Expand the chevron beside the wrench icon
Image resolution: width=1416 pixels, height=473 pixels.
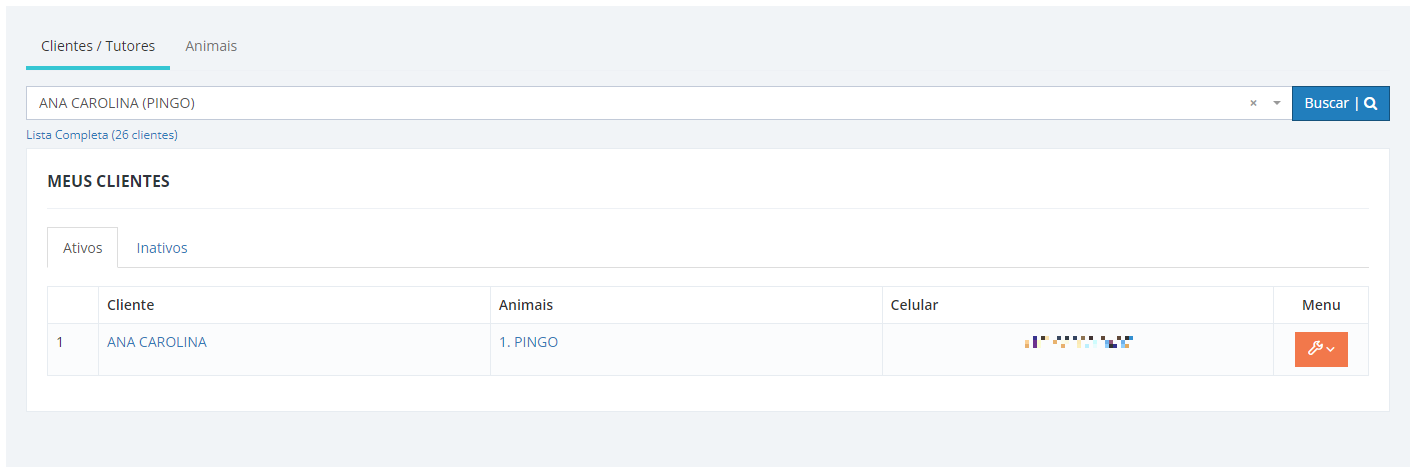pos(1331,350)
